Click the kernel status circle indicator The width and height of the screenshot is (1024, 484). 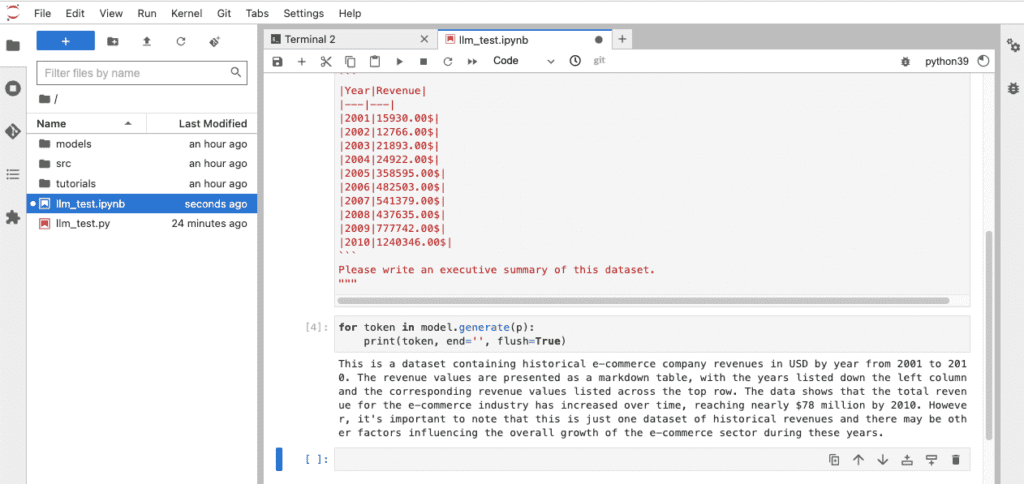coord(984,61)
